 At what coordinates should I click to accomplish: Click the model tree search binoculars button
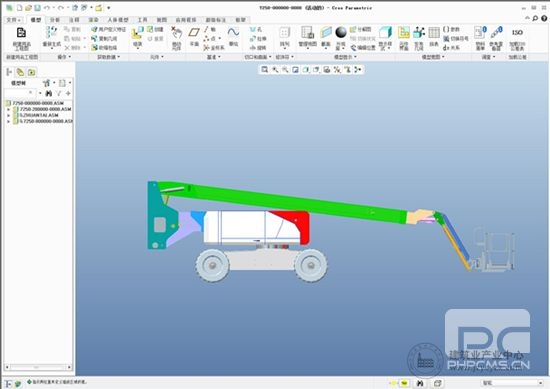coord(49,93)
